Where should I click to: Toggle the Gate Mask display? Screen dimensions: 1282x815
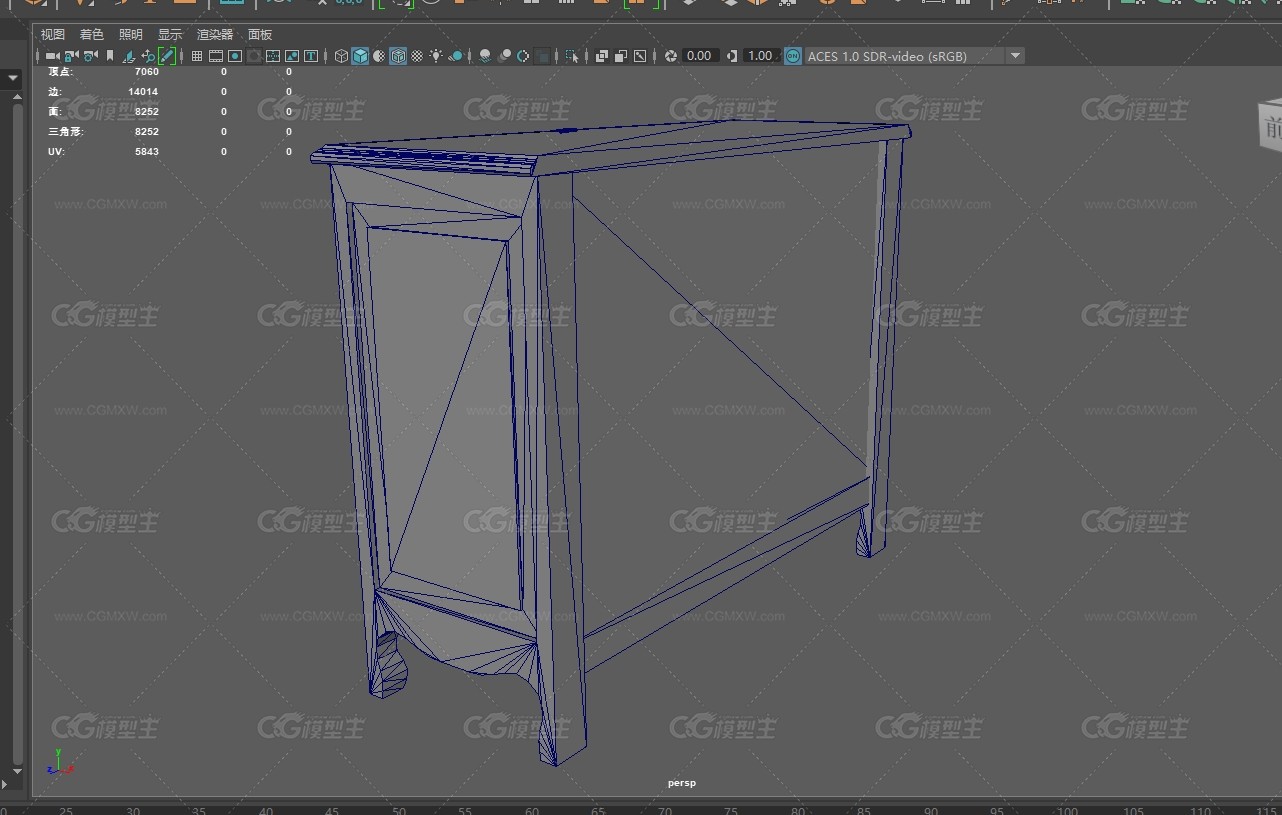pyautogui.click(x=254, y=56)
